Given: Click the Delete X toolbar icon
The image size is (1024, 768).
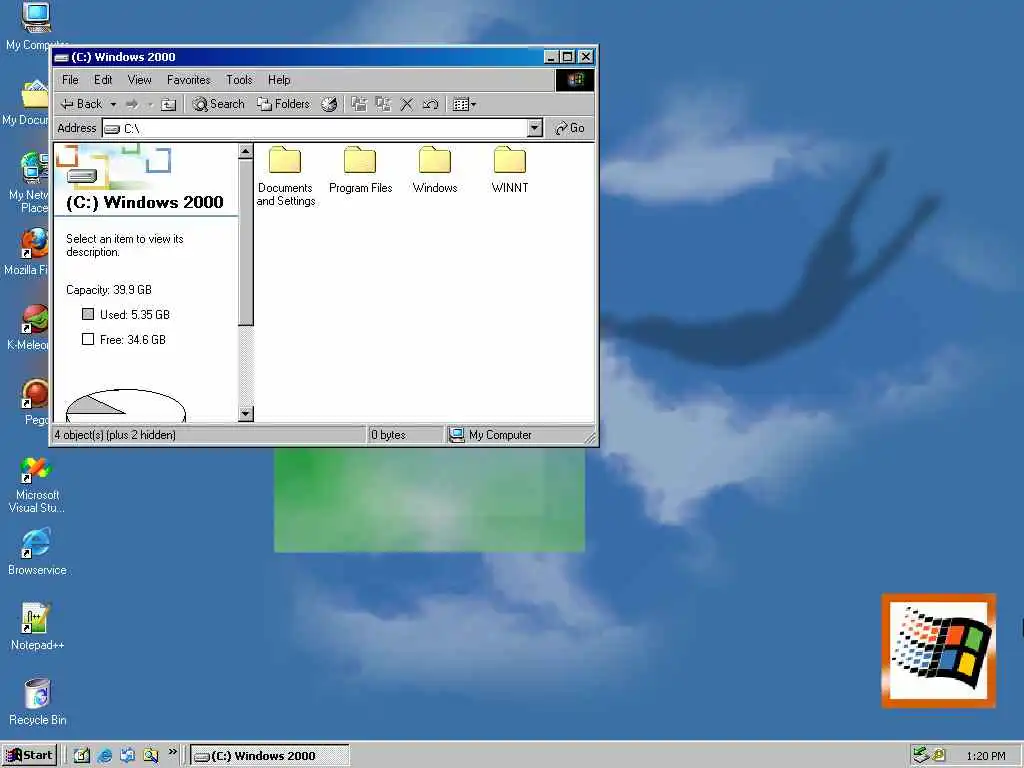Looking at the screenshot, I should point(407,104).
